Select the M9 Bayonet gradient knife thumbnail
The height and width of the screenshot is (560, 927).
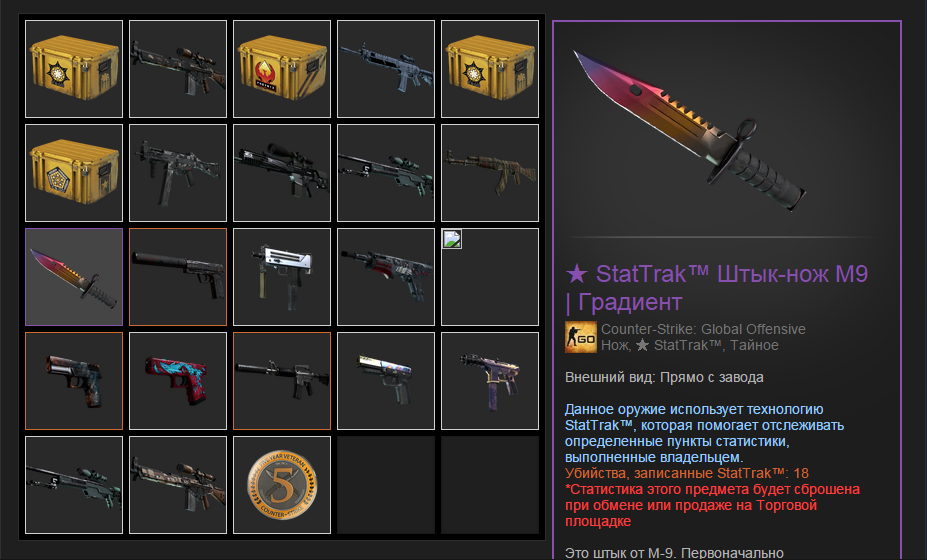pyautogui.click(x=74, y=277)
